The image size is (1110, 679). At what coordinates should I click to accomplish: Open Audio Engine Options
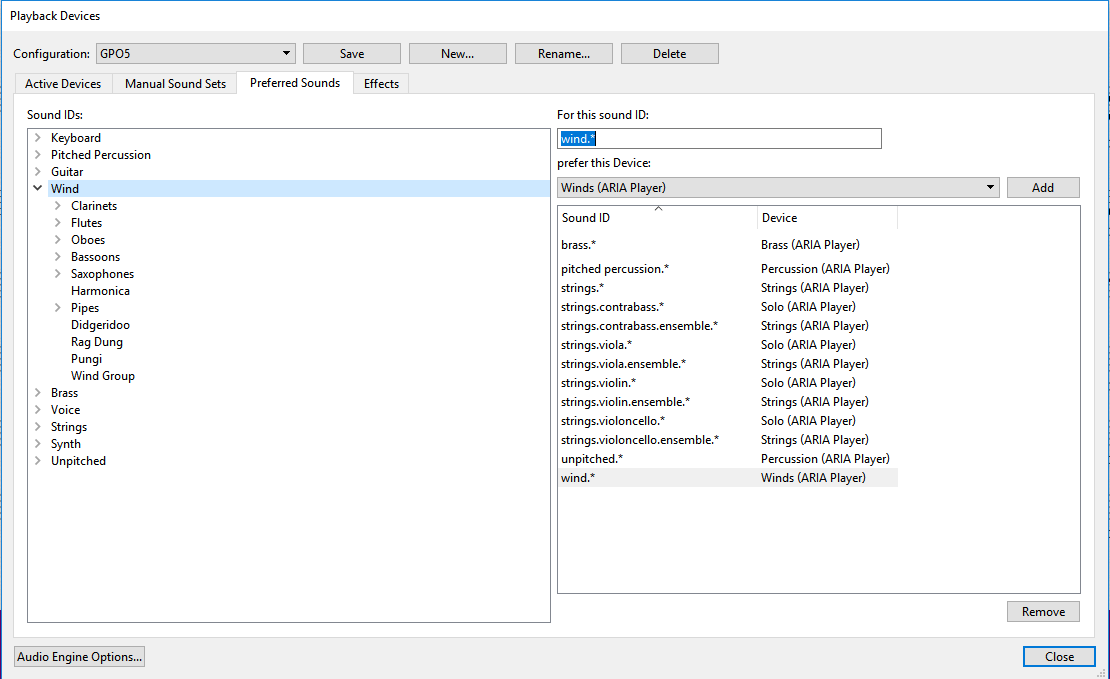[x=80, y=656]
